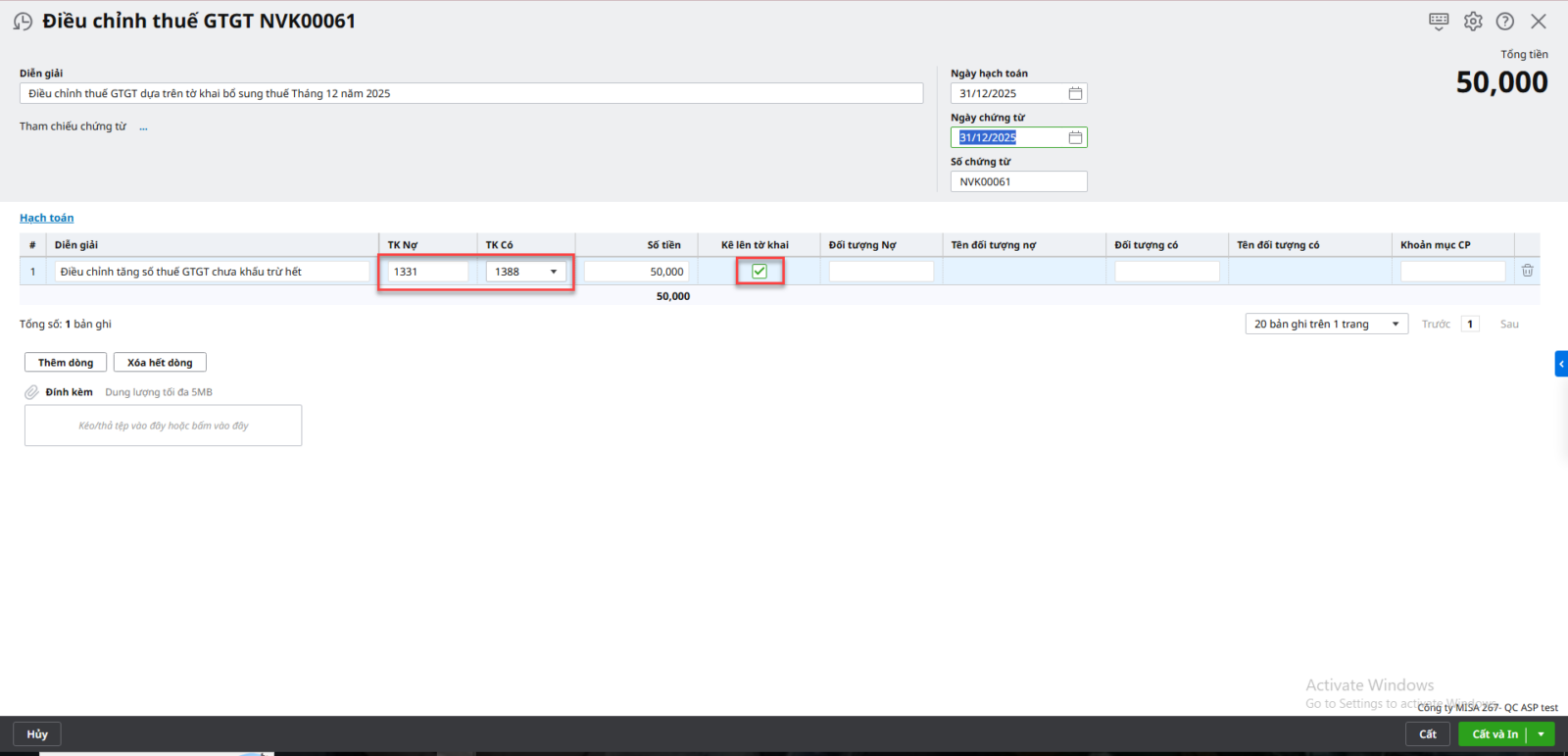Open calendar for Ngày chứng từ

pyautogui.click(x=1075, y=137)
